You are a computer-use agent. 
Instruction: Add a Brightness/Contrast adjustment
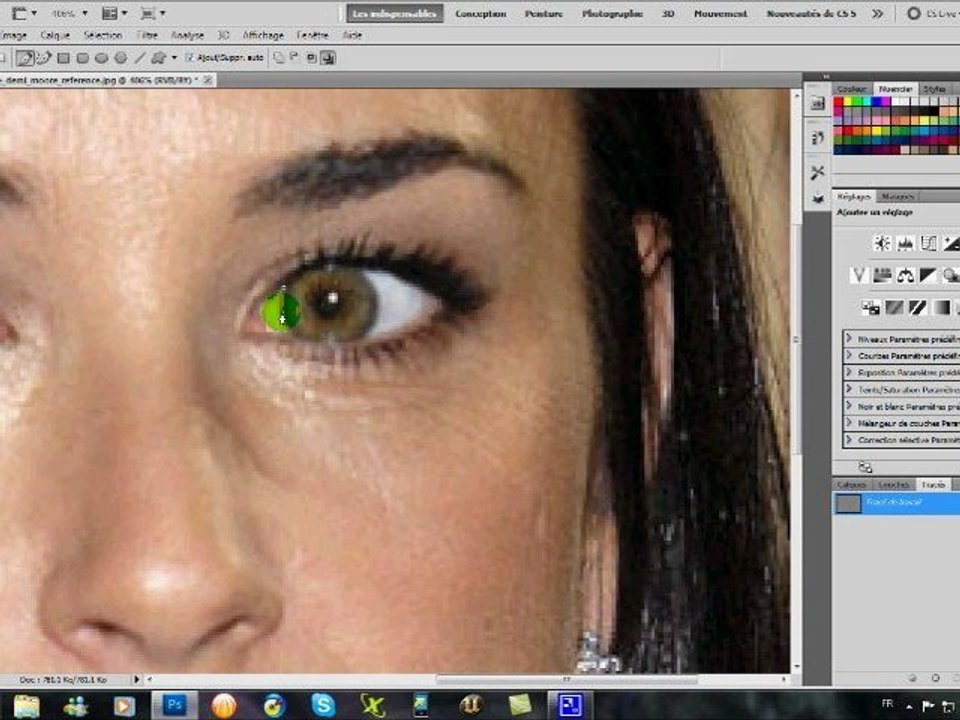tap(882, 243)
